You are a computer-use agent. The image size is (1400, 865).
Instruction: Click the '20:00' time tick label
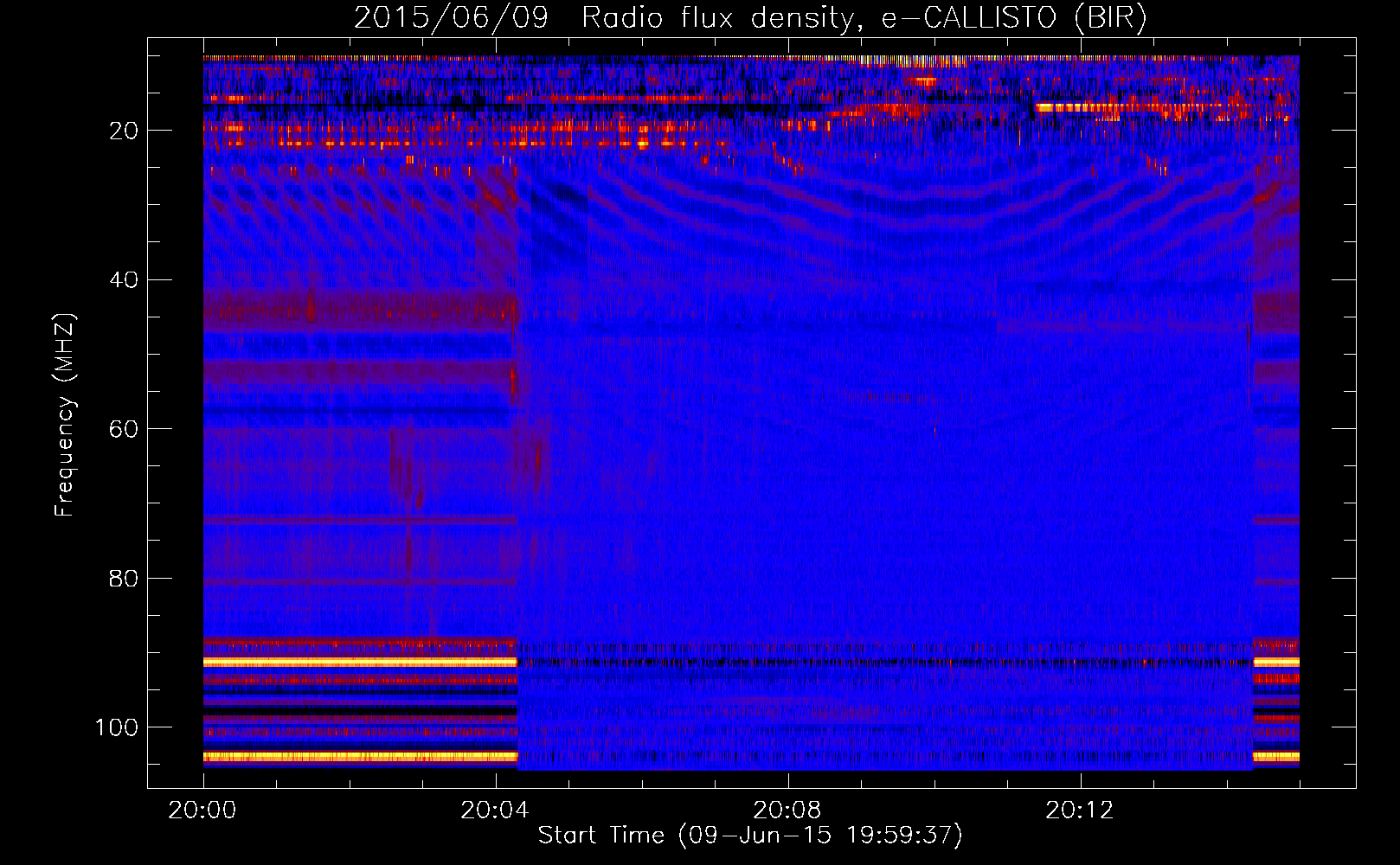click(x=203, y=811)
